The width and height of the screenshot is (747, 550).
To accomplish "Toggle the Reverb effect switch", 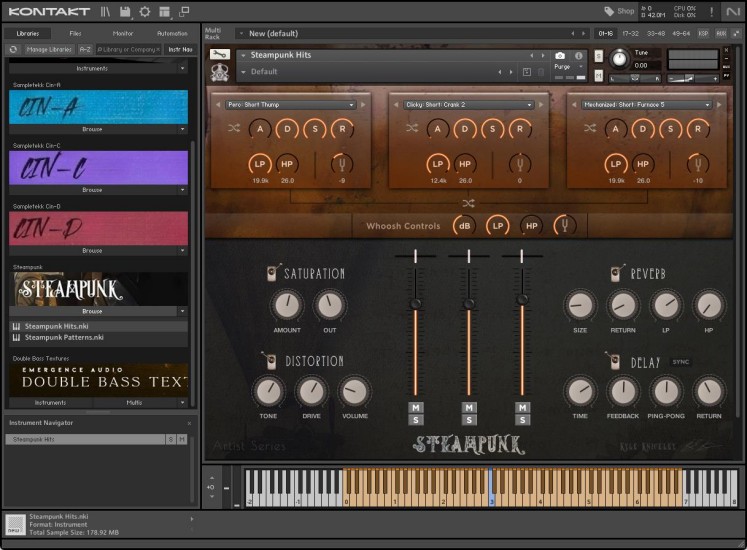I will click(x=613, y=274).
